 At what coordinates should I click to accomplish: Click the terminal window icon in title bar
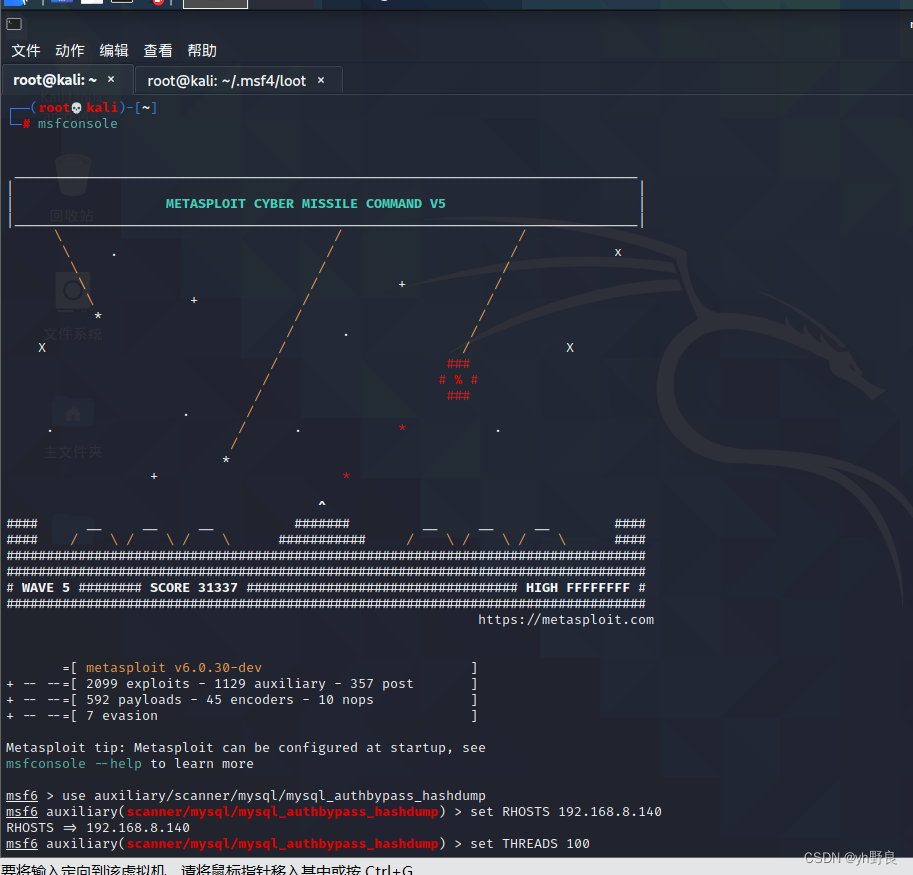14,24
